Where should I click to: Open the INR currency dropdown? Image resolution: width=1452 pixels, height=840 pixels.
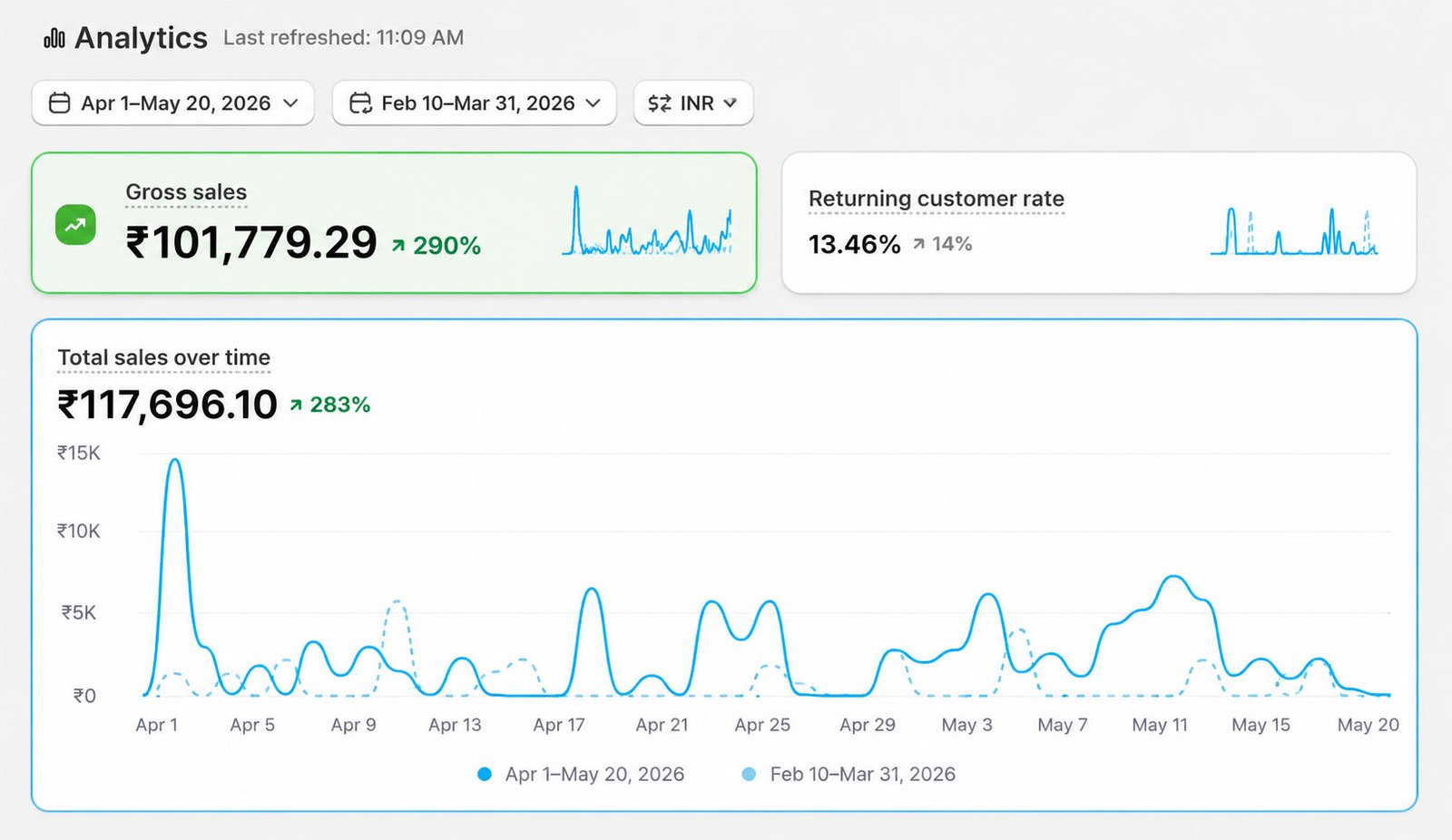tap(693, 103)
